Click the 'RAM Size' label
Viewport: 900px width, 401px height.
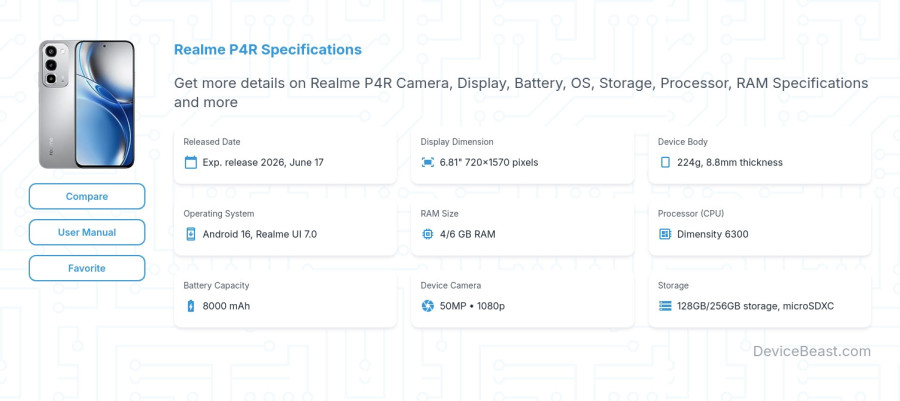[439, 213]
